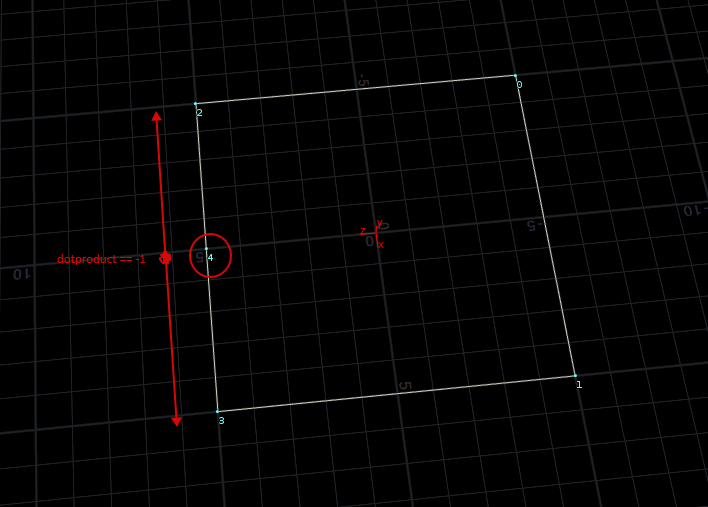Viewport: 708px width, 507px height.
Task: Select point 2 at the top-left corner
Action: point(196,103)
